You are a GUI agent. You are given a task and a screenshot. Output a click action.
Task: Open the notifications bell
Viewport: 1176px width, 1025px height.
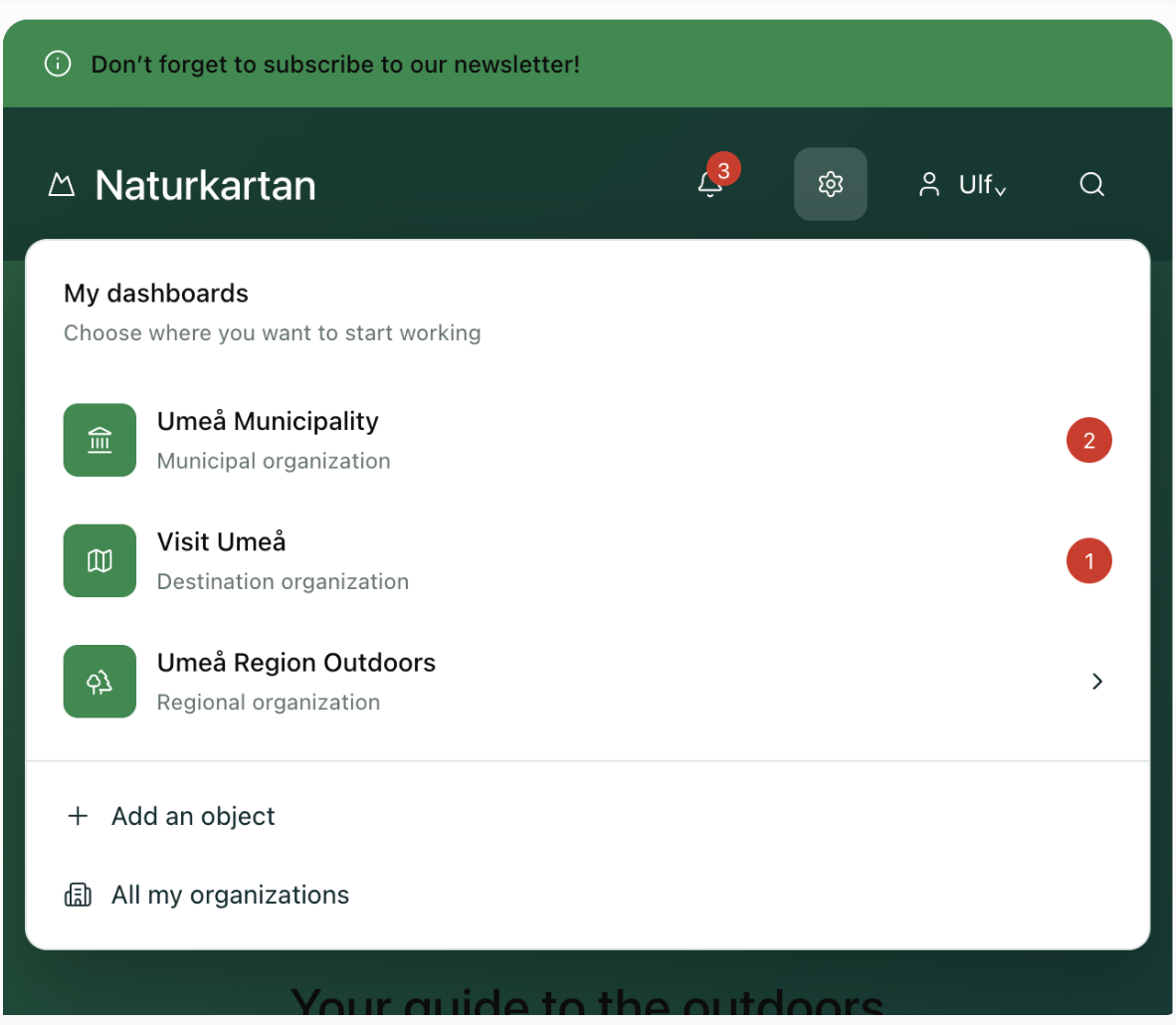pos(710,184)
